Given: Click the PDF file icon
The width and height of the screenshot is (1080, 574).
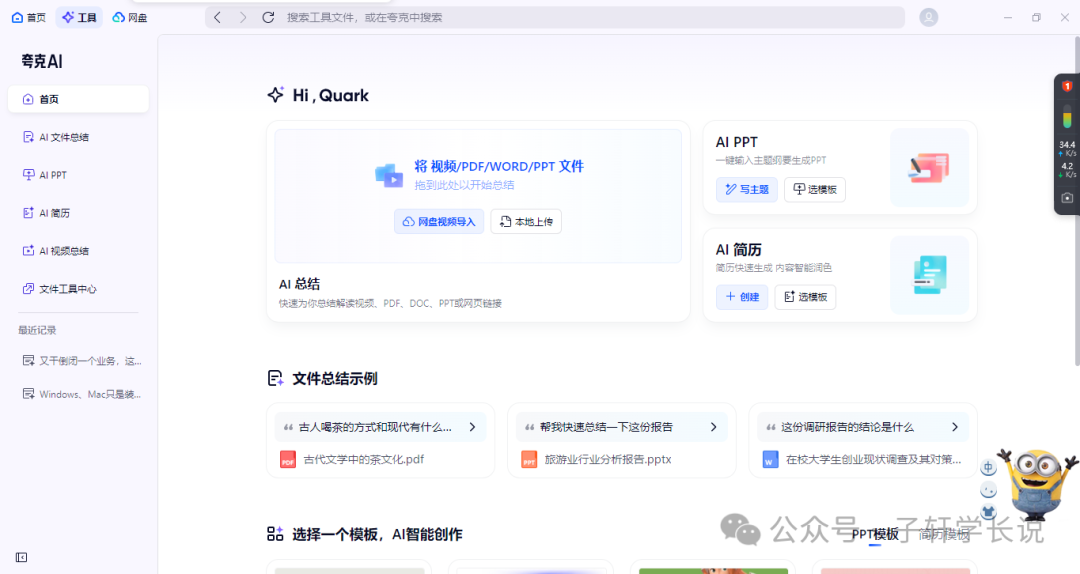Looking at the screenshot, I should click(x=288, y=460).
